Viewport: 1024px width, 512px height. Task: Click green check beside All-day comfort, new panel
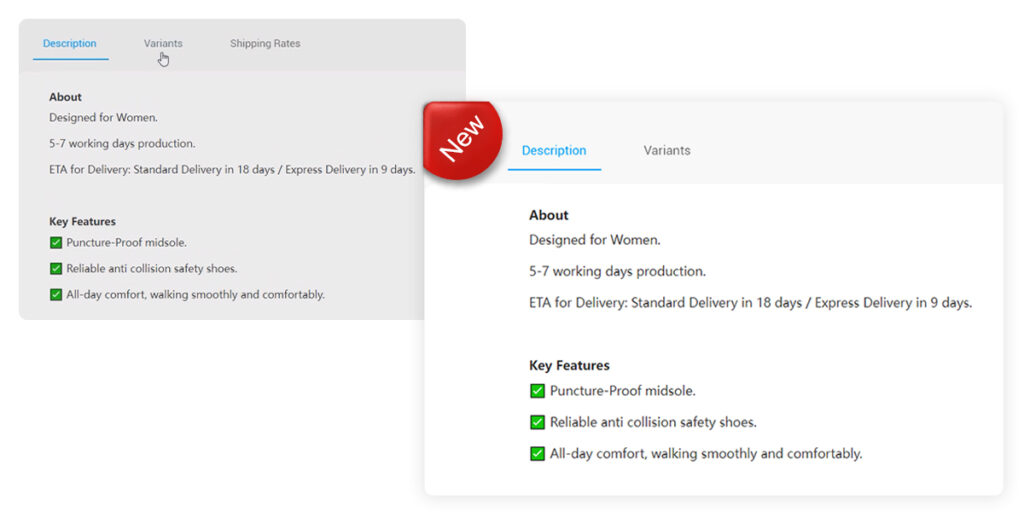pos(537,453)
